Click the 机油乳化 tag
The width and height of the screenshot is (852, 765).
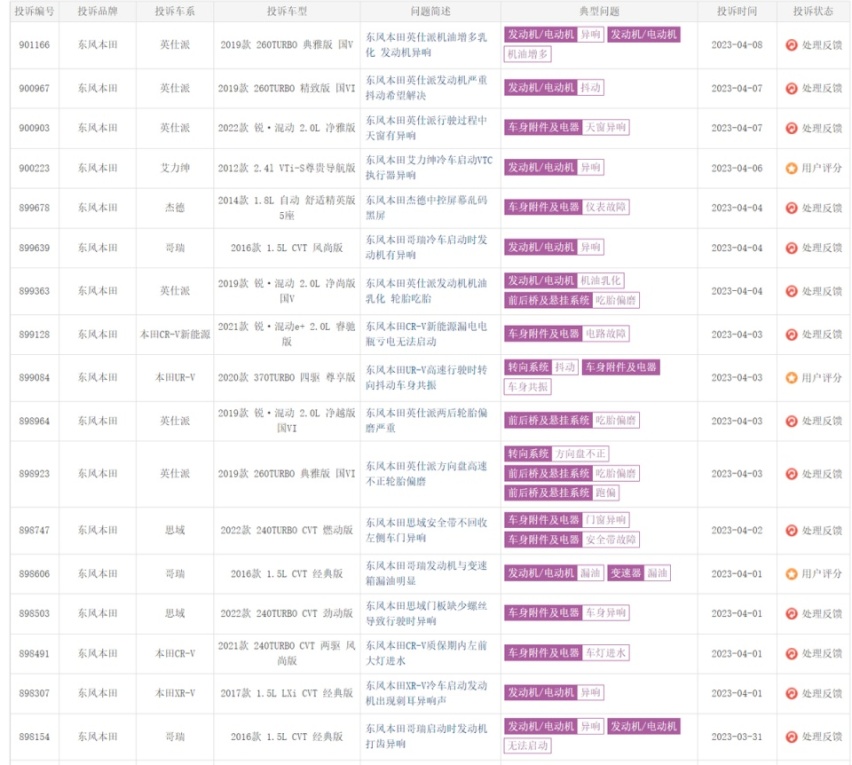click(600, 280)
